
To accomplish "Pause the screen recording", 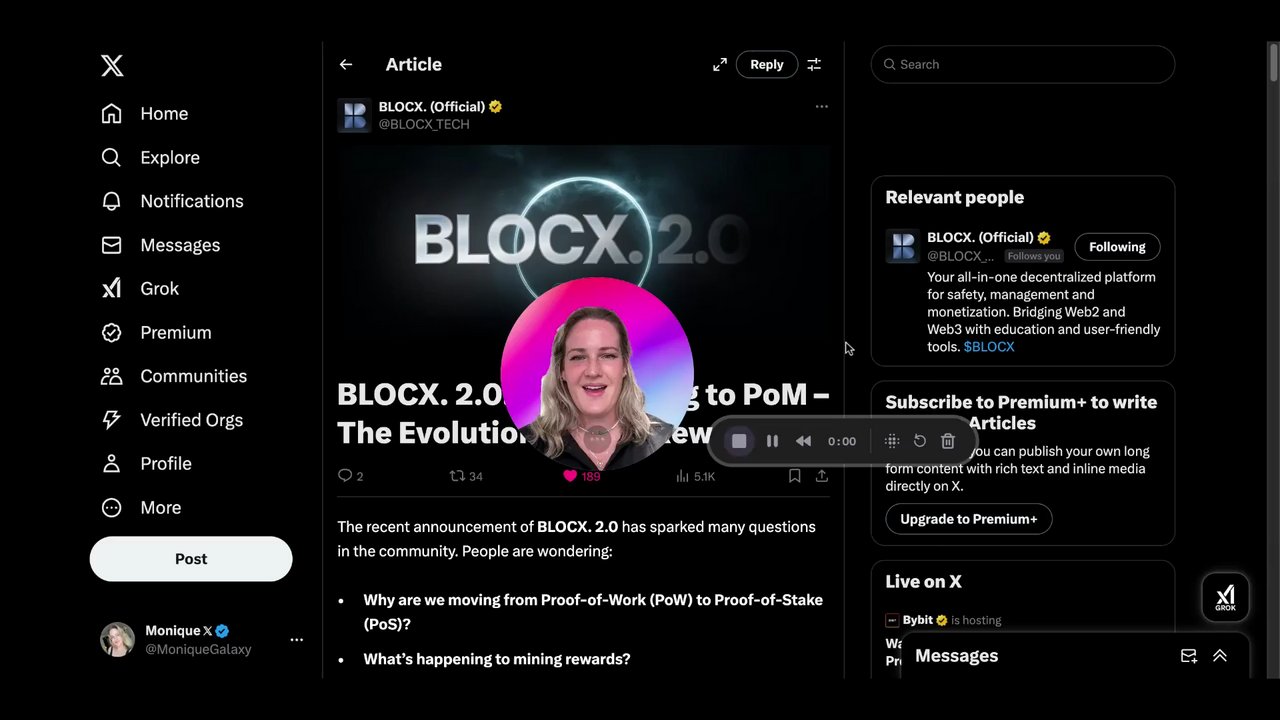I will [x=772, y=441].
